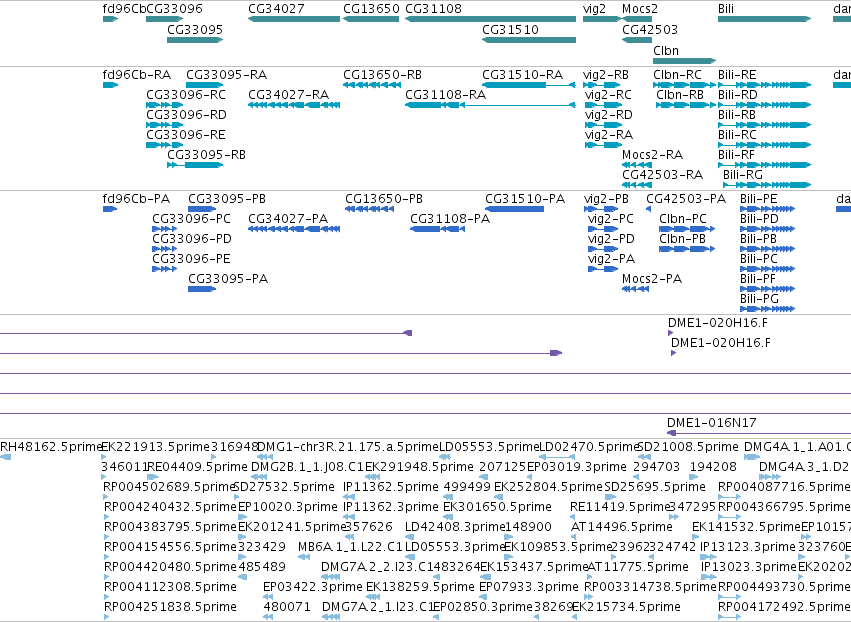851x622 pixels.
Task: Click the vig2 gene arrow bar
Action: (602, 19)
